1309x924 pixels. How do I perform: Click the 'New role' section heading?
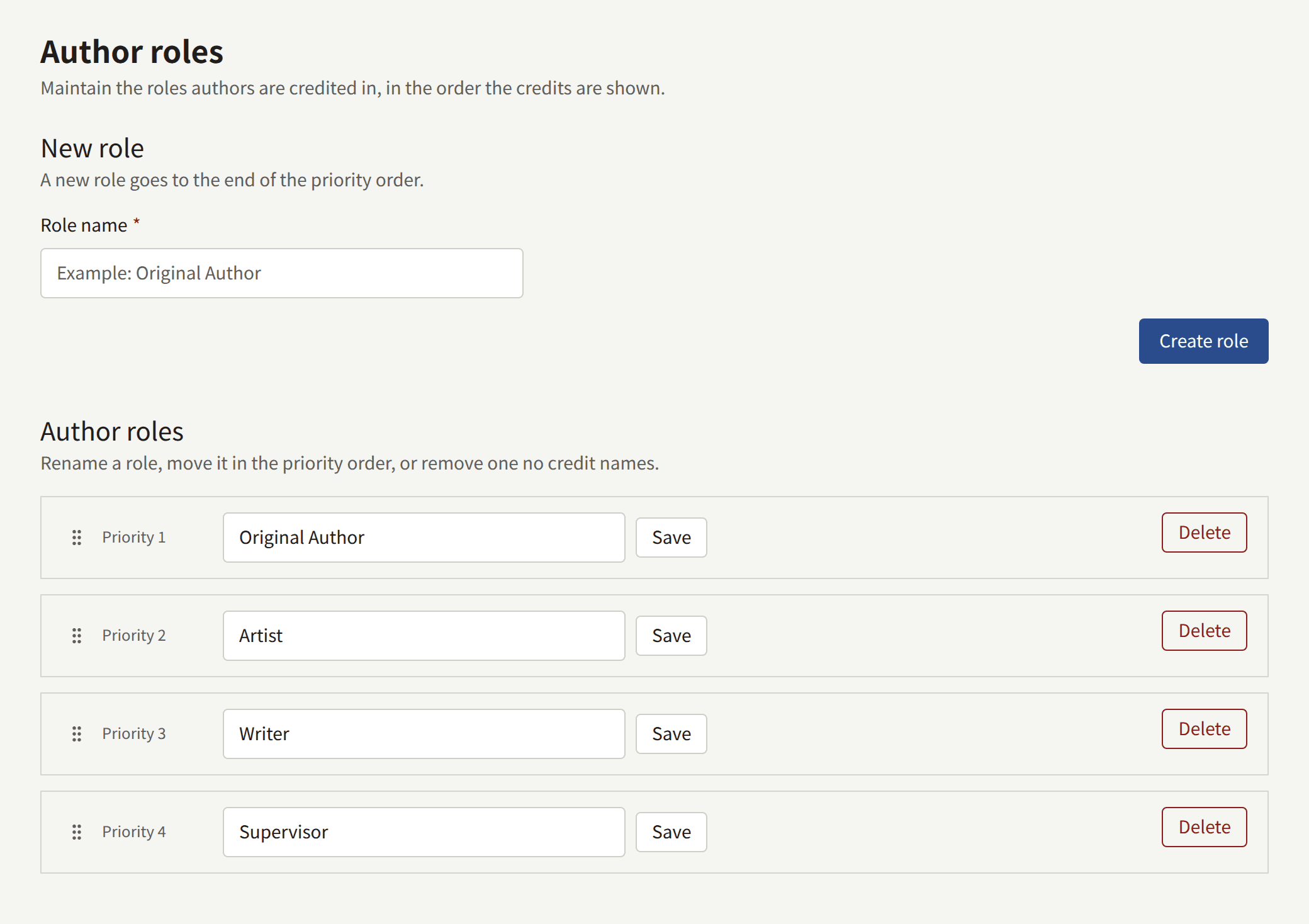pos(93,149)
